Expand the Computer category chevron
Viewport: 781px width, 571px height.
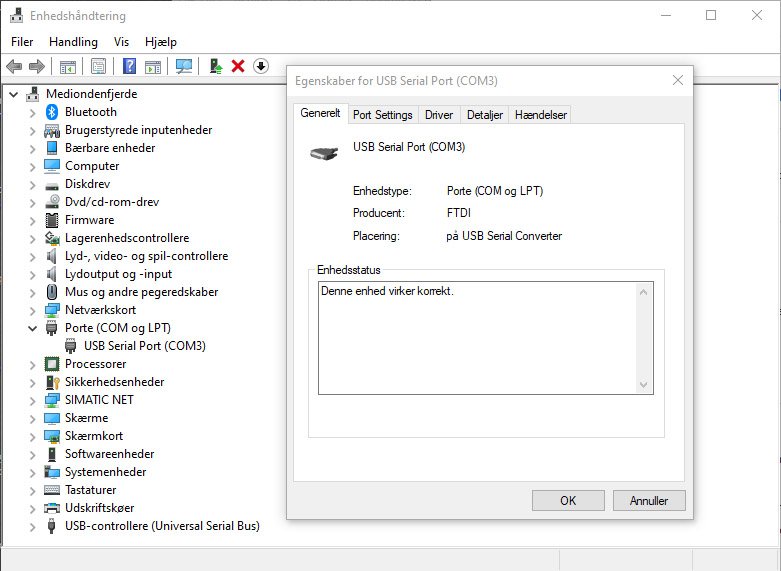(32, 166)
